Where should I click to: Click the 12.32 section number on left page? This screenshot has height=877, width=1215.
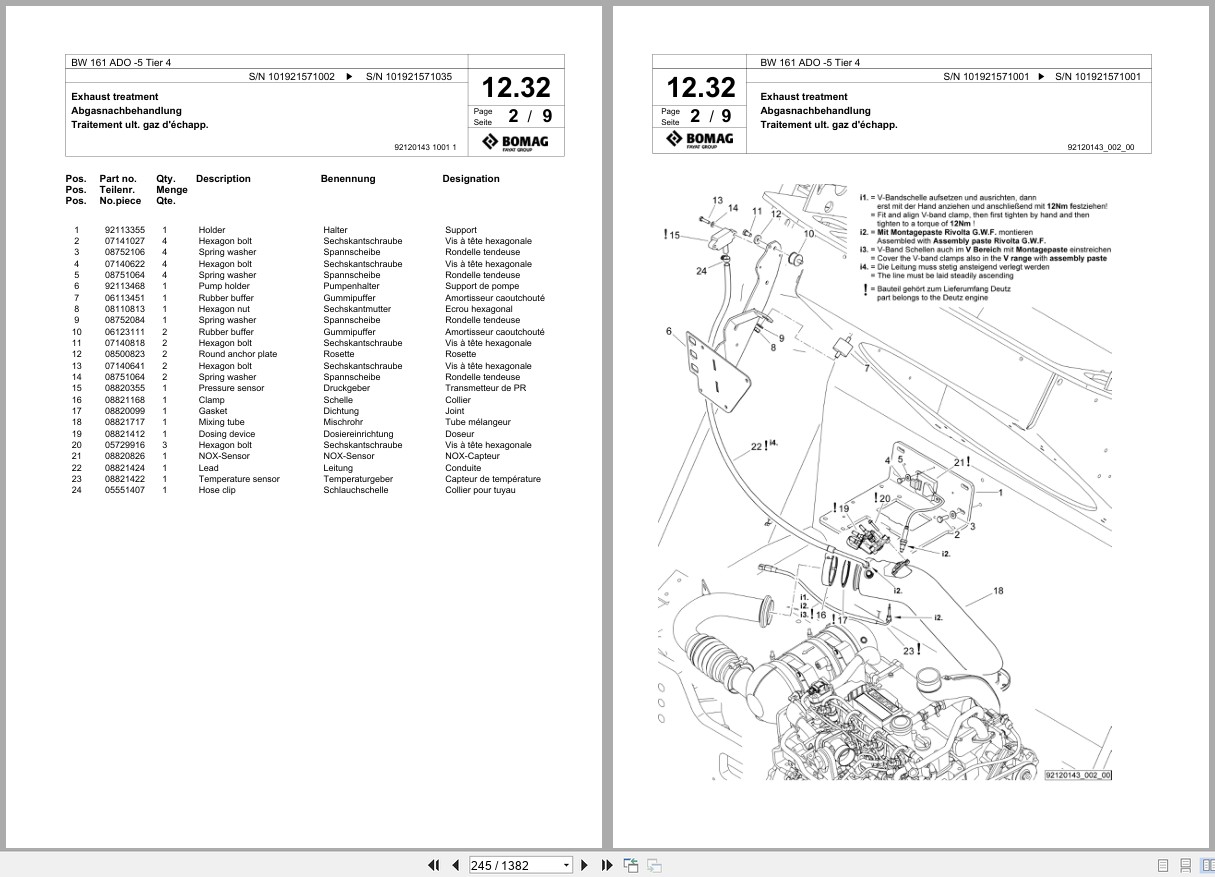tap(516, 88)
